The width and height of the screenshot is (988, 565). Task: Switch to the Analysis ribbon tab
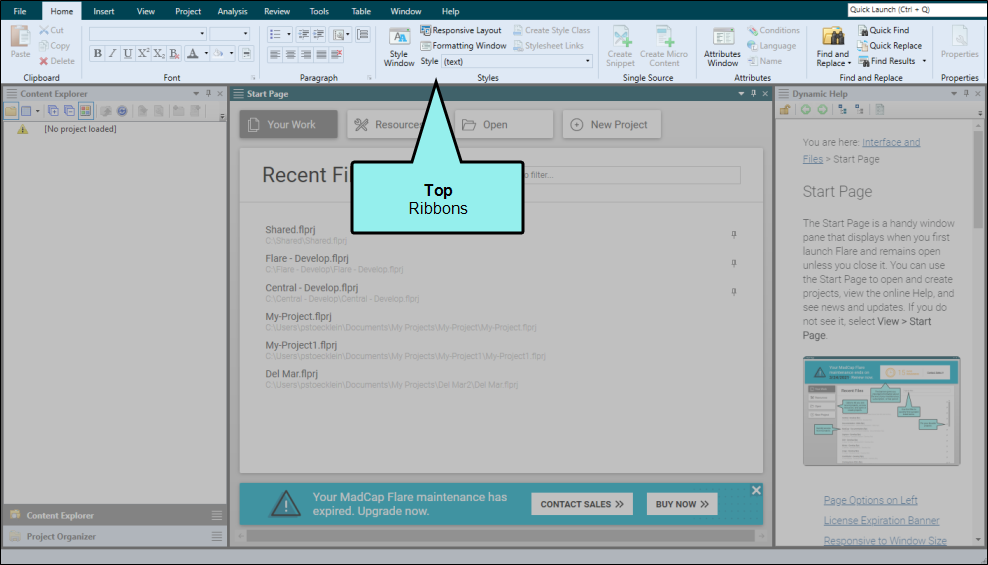point(233,11)
